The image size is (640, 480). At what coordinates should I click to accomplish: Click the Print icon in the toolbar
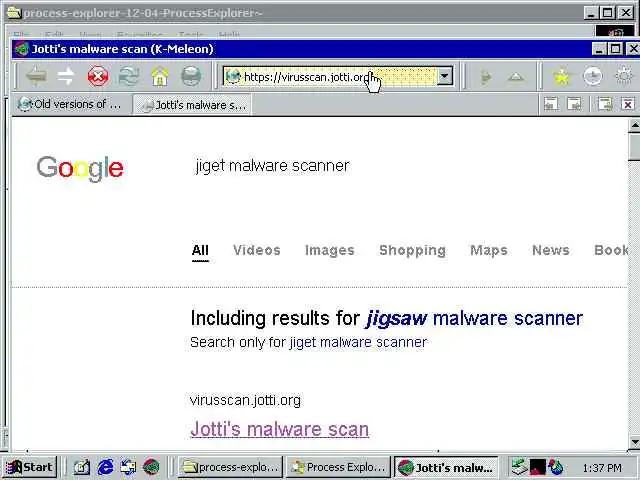pyautogui.click(x=191, y=76)
